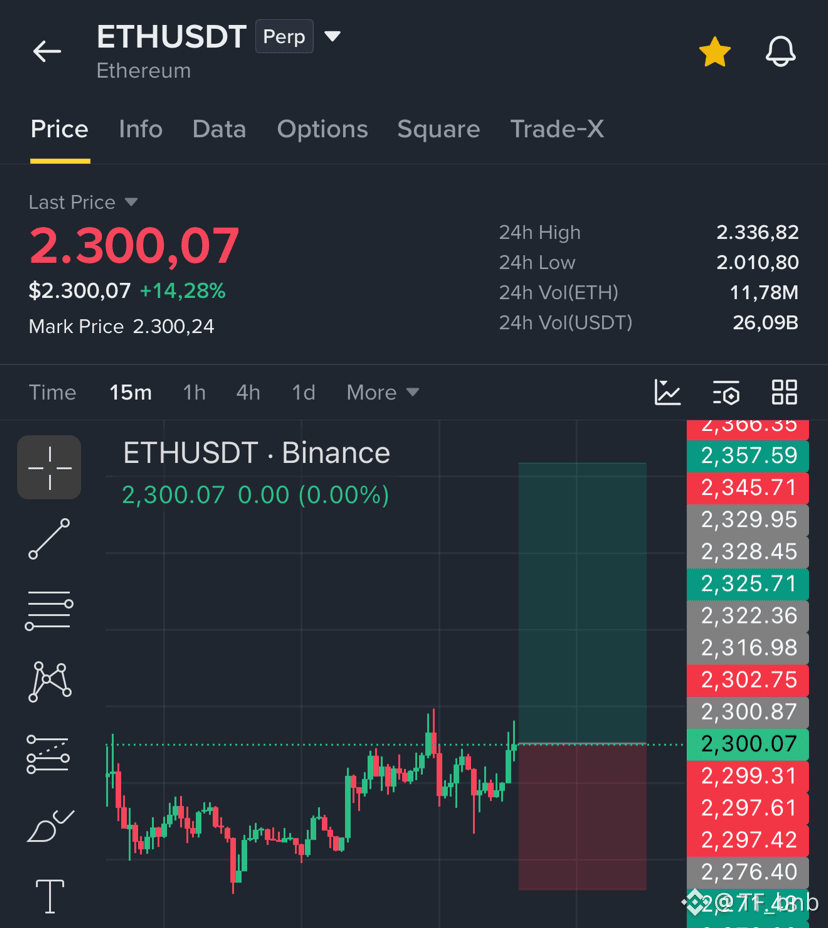Select the trend line drawing tool
The image size is (828, 928).
click(49, 539)
